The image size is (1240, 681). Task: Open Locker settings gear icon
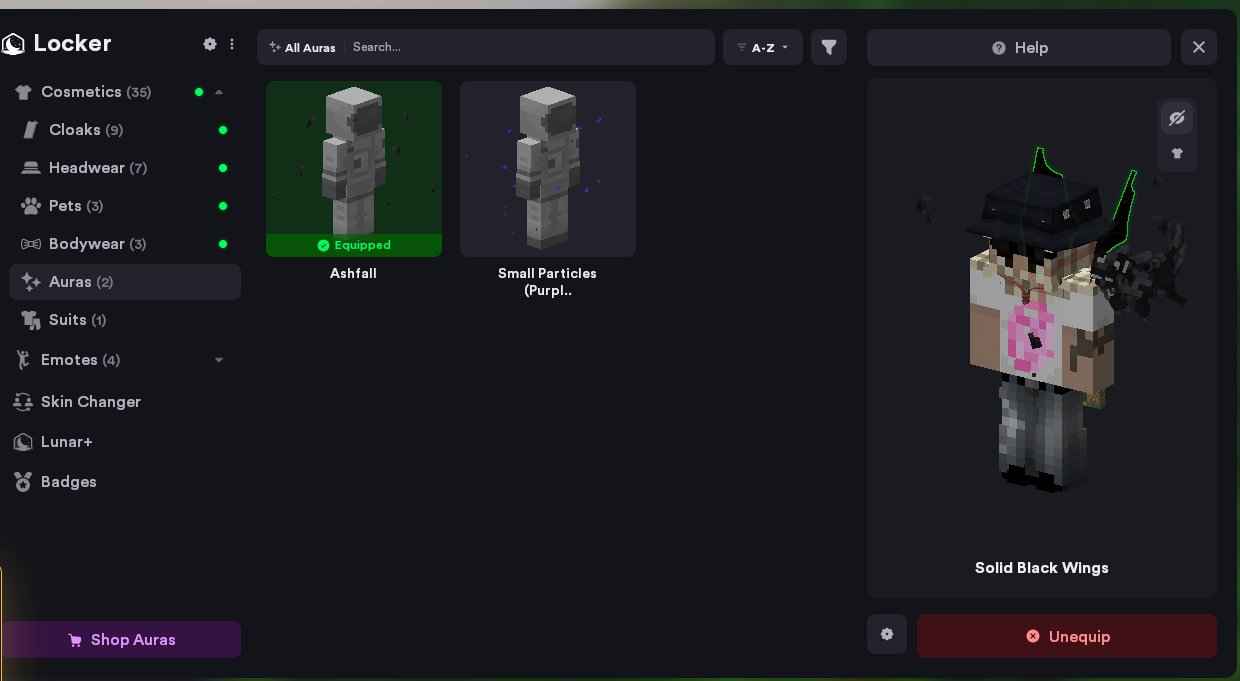(x=209, y=44)
